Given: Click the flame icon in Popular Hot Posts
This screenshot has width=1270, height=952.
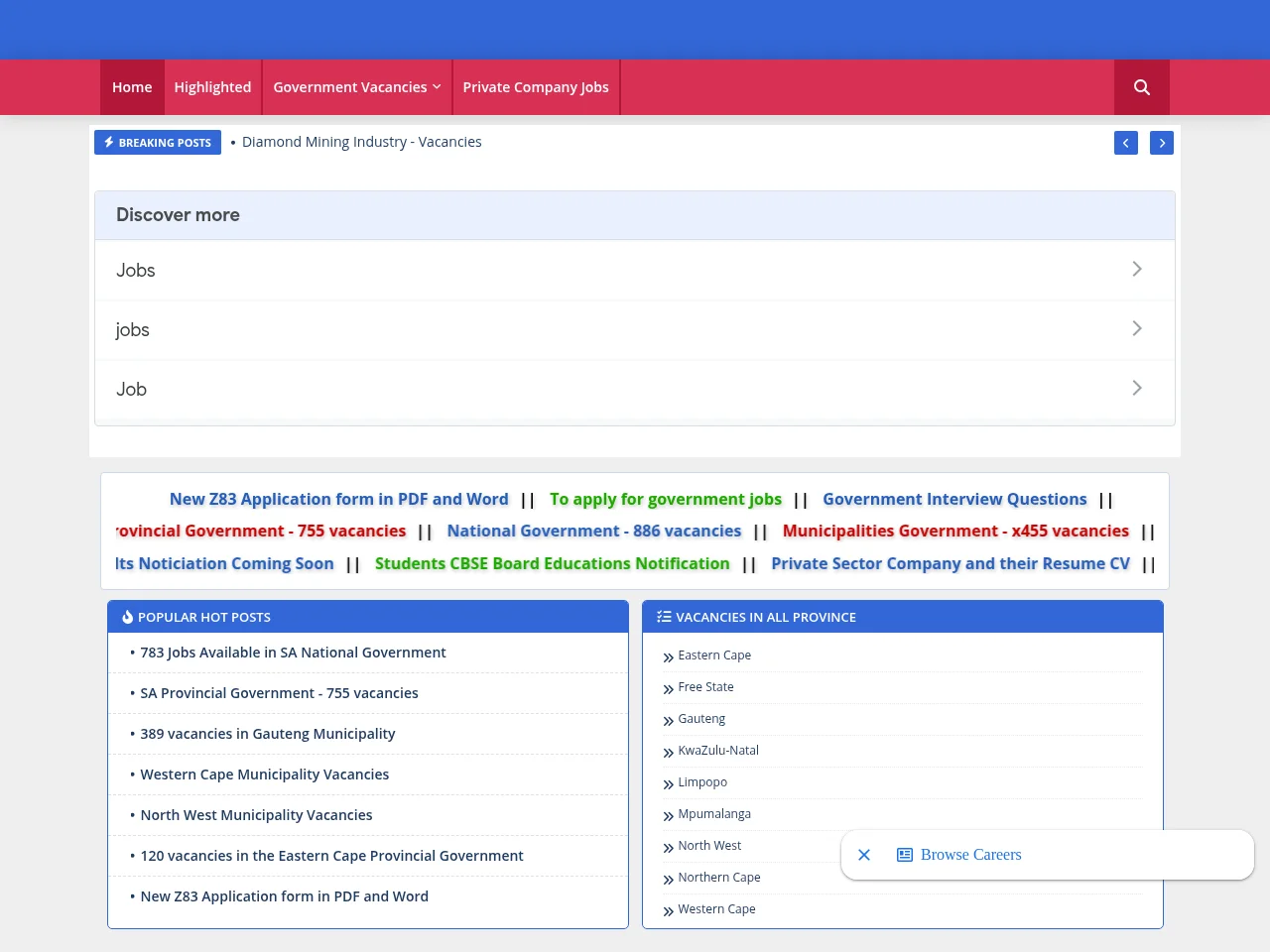Looking at the screenshot, I should click(127, 617).
